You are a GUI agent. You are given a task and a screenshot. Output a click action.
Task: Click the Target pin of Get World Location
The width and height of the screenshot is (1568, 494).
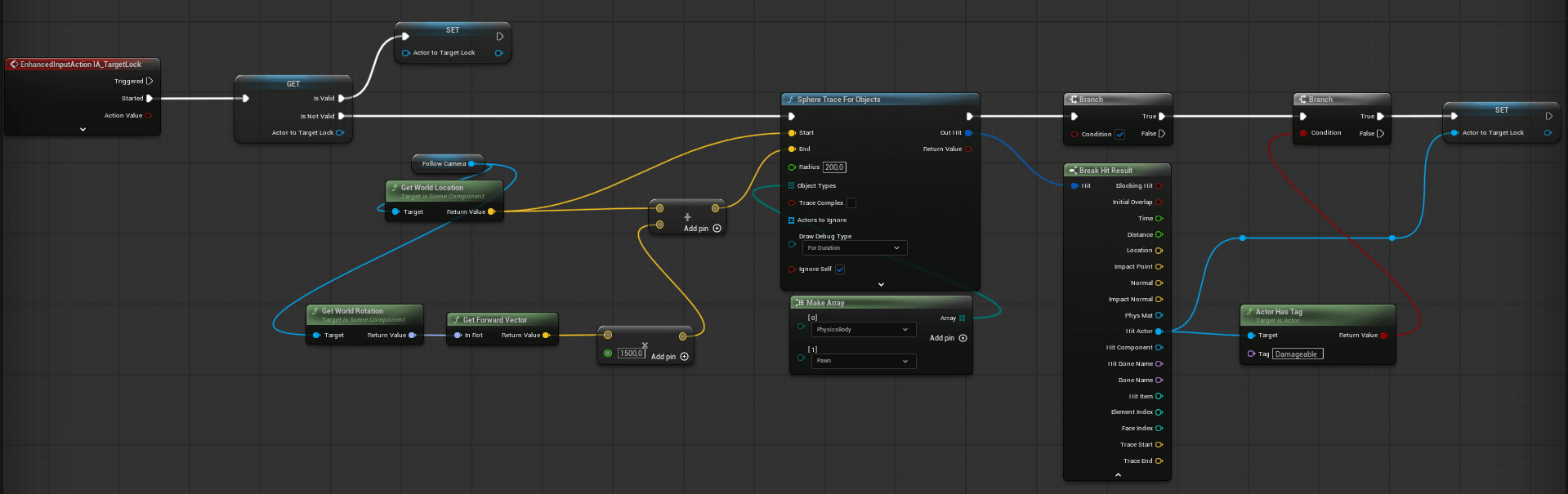395,211
